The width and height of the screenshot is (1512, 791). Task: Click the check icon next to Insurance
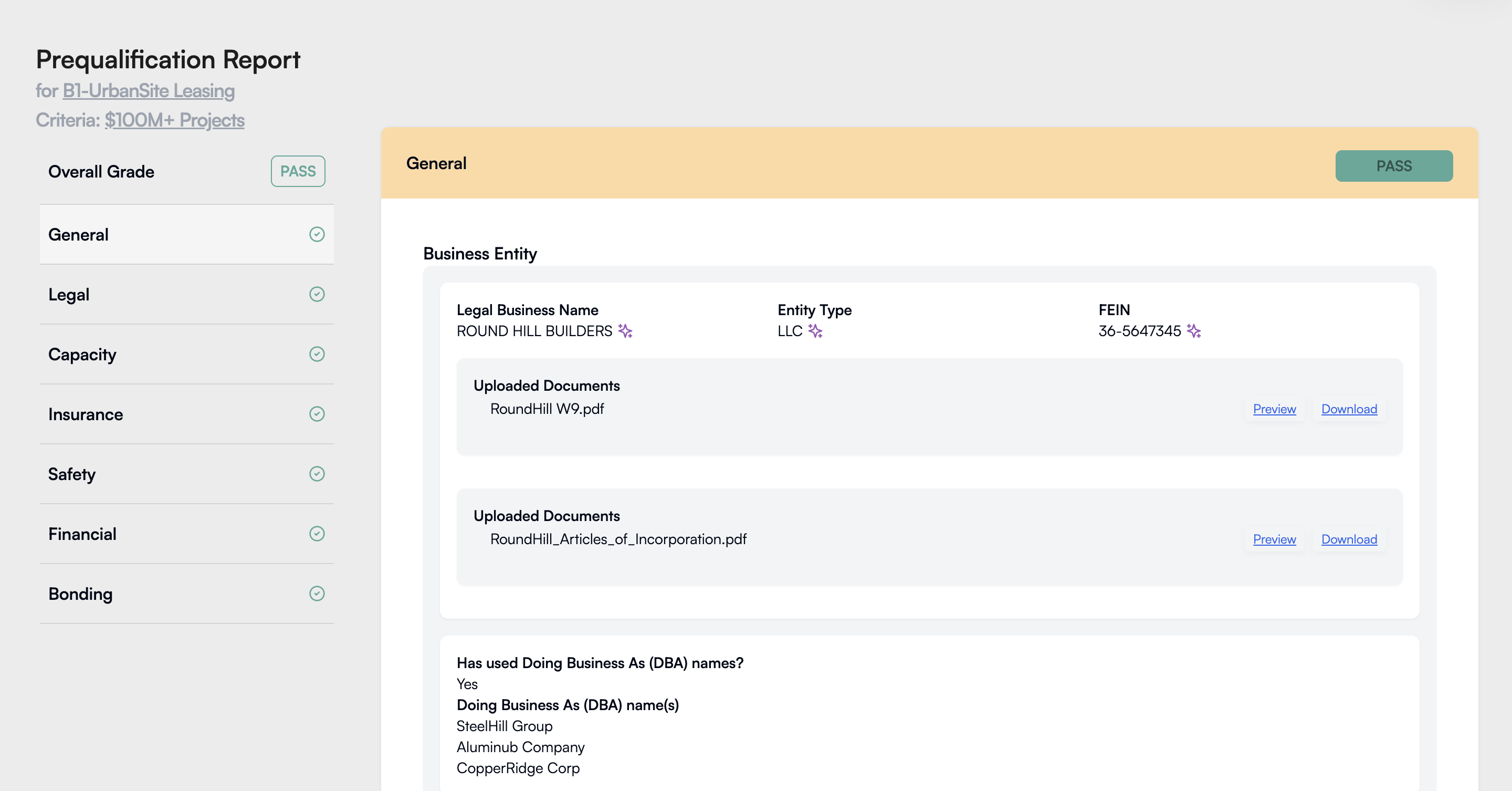[317, 414]
